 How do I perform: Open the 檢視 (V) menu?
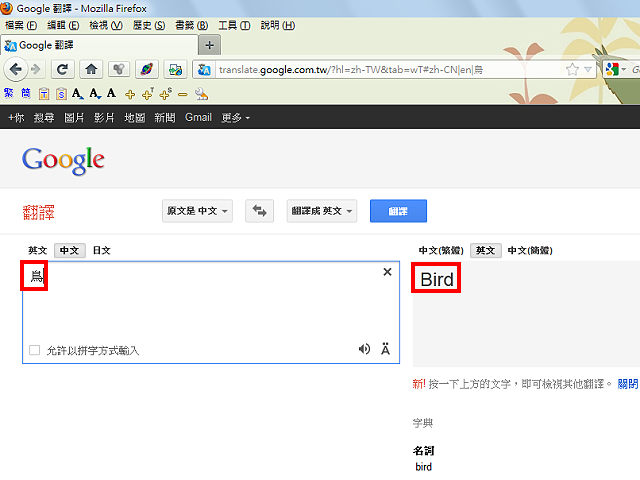click(106, 25)
